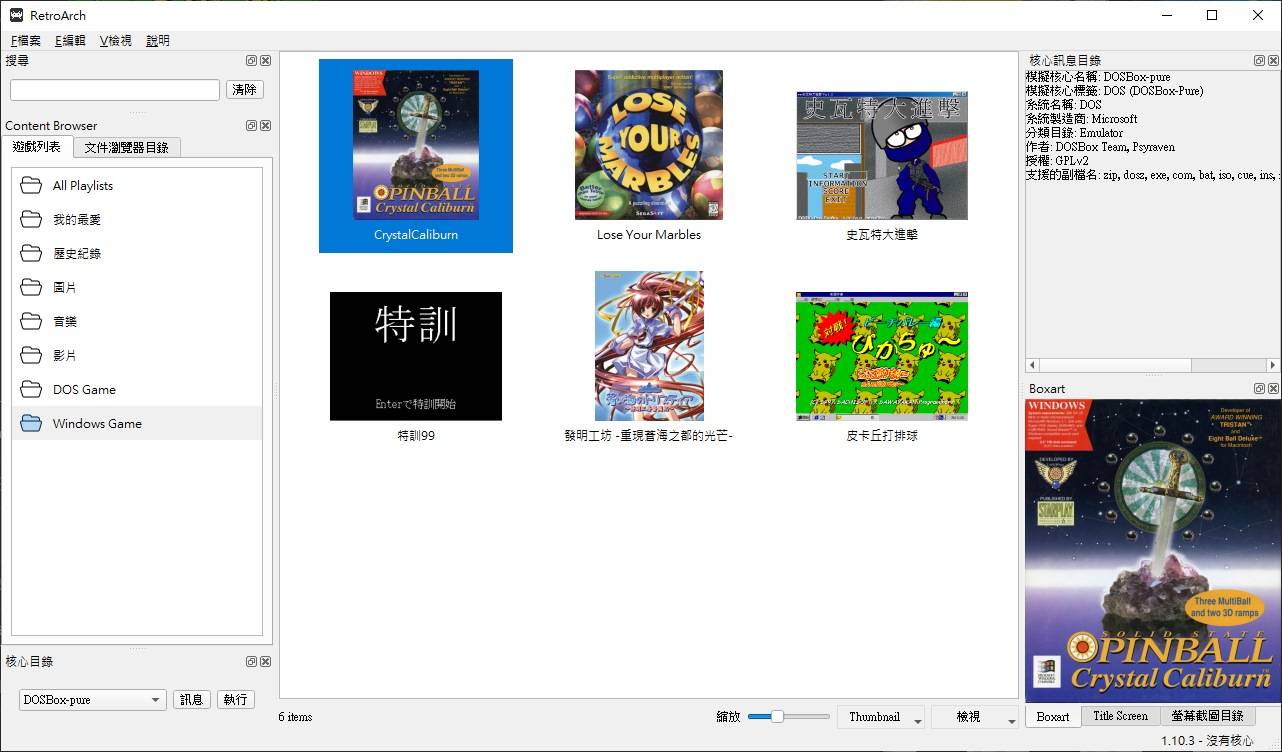1282x752 pixels.
Task: Click the 音樂 folder icon
Action: pyautogui.click(x=31, y=321)
